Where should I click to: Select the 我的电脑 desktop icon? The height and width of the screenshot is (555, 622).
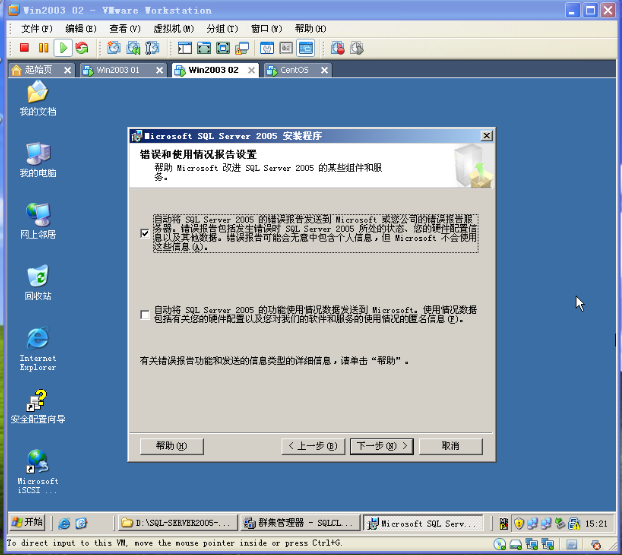pyautogui.click(x=38, y=159)
